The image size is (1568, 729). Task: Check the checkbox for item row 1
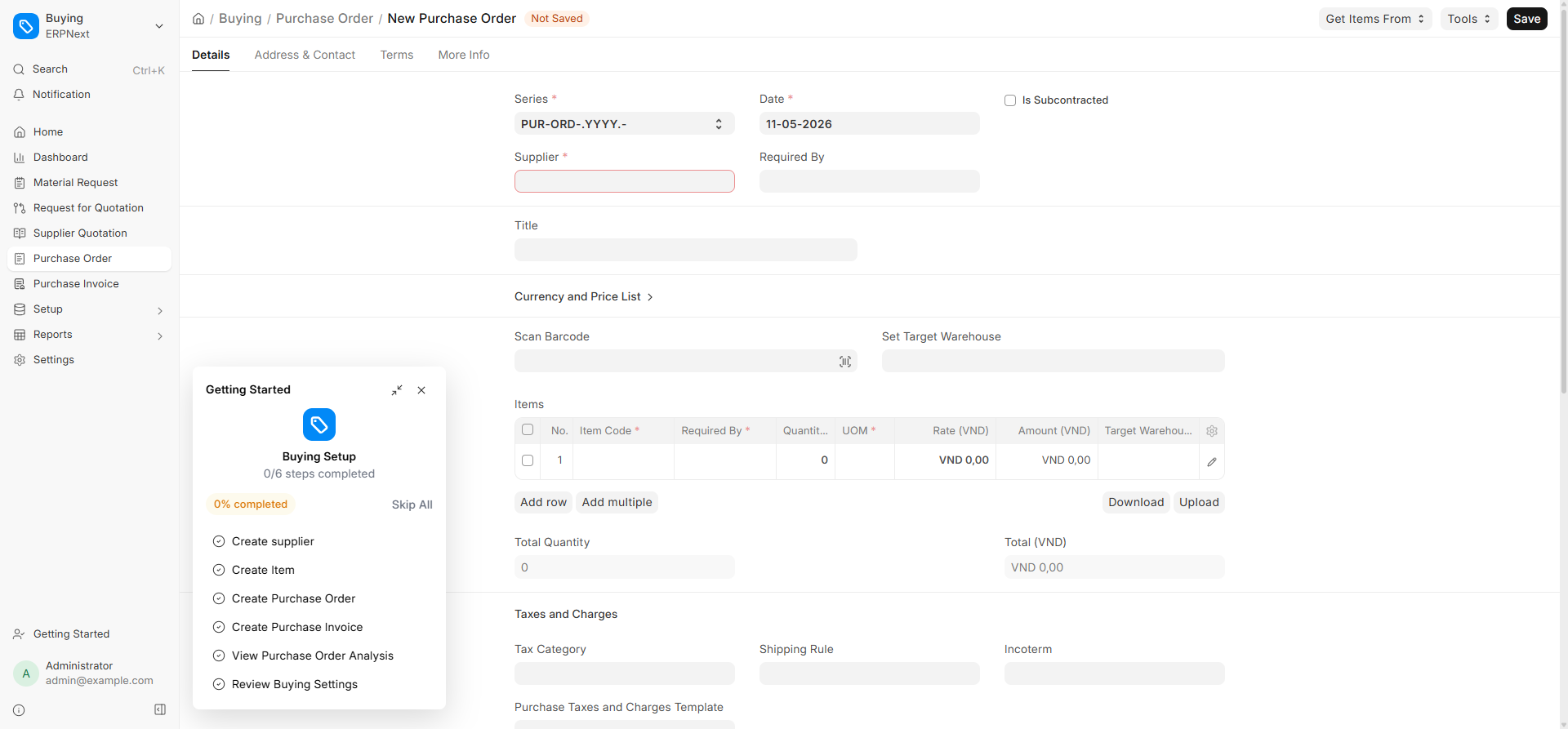[x=528, y=460]
